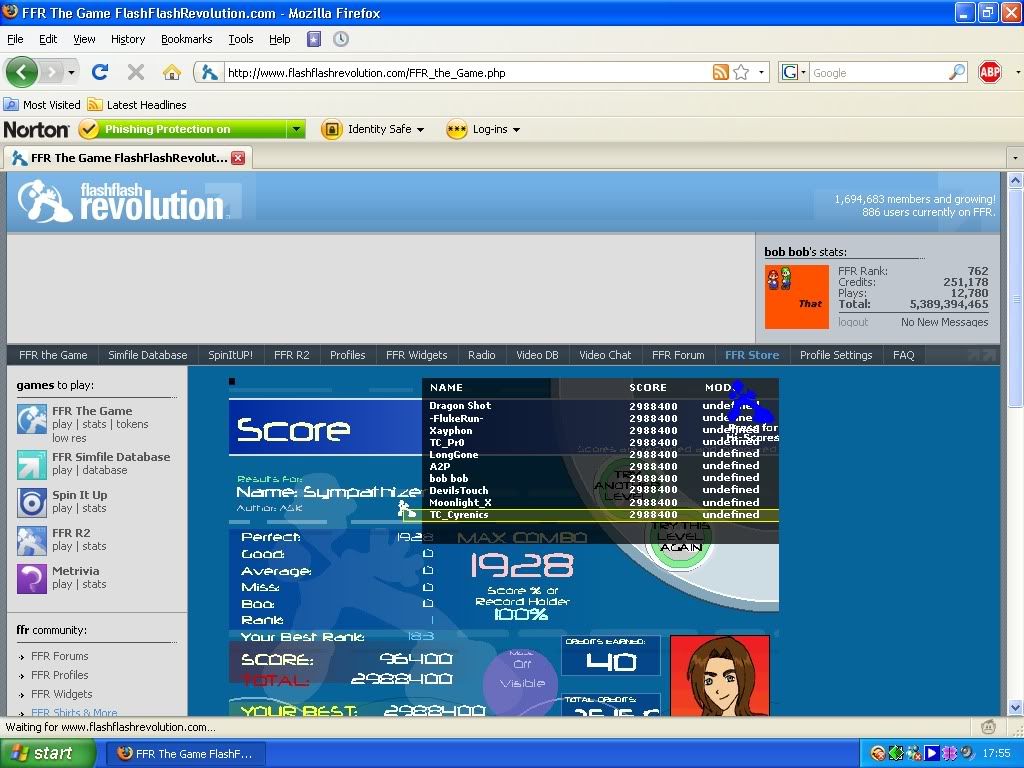1024x768 pixels.
Task: Click the Spin It Up sidebar icon
Action: click(x=32, y=502)
